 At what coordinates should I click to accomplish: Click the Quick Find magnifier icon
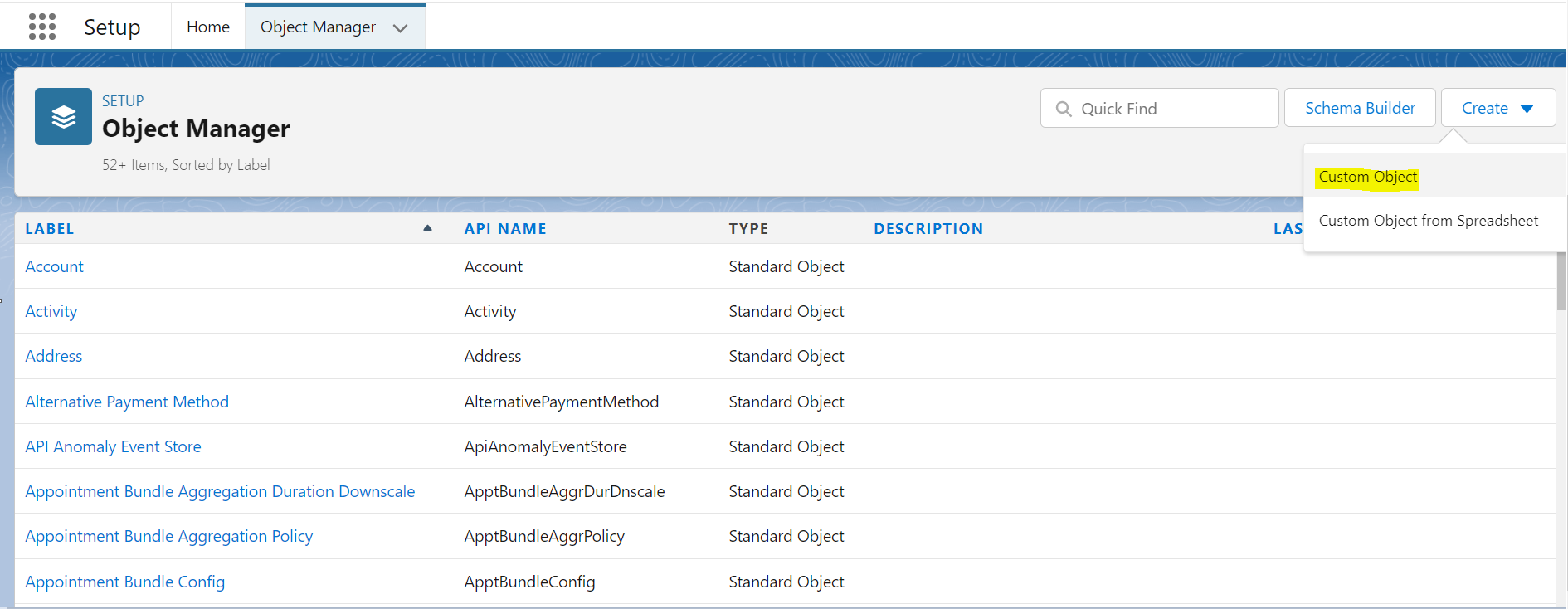click(1063, 109)
